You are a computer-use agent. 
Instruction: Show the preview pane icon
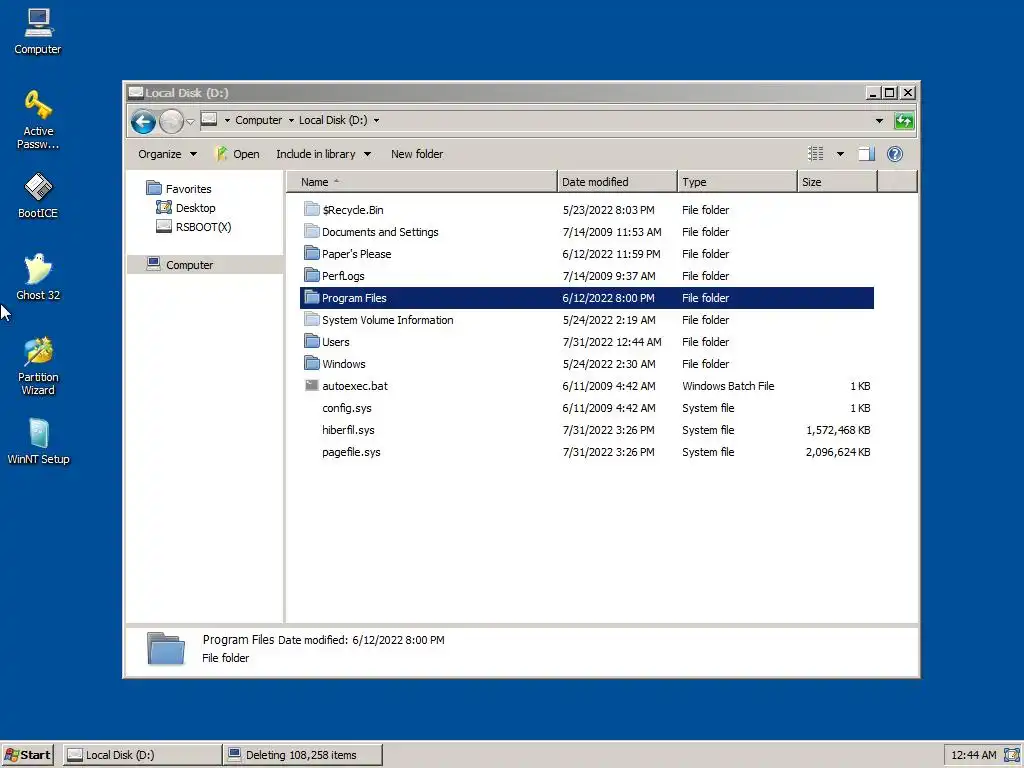[x=866, y=154]
